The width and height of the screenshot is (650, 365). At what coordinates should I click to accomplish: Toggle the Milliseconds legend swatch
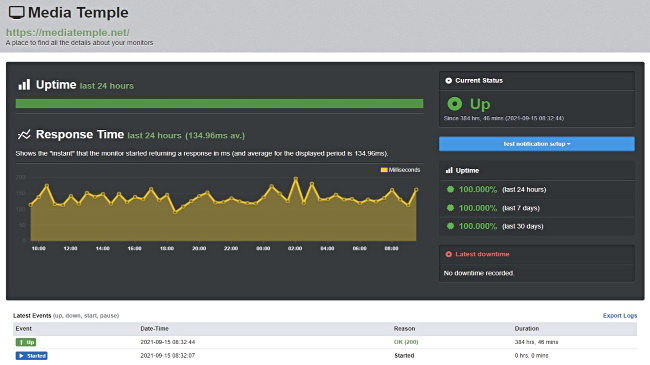coord(384,170)
